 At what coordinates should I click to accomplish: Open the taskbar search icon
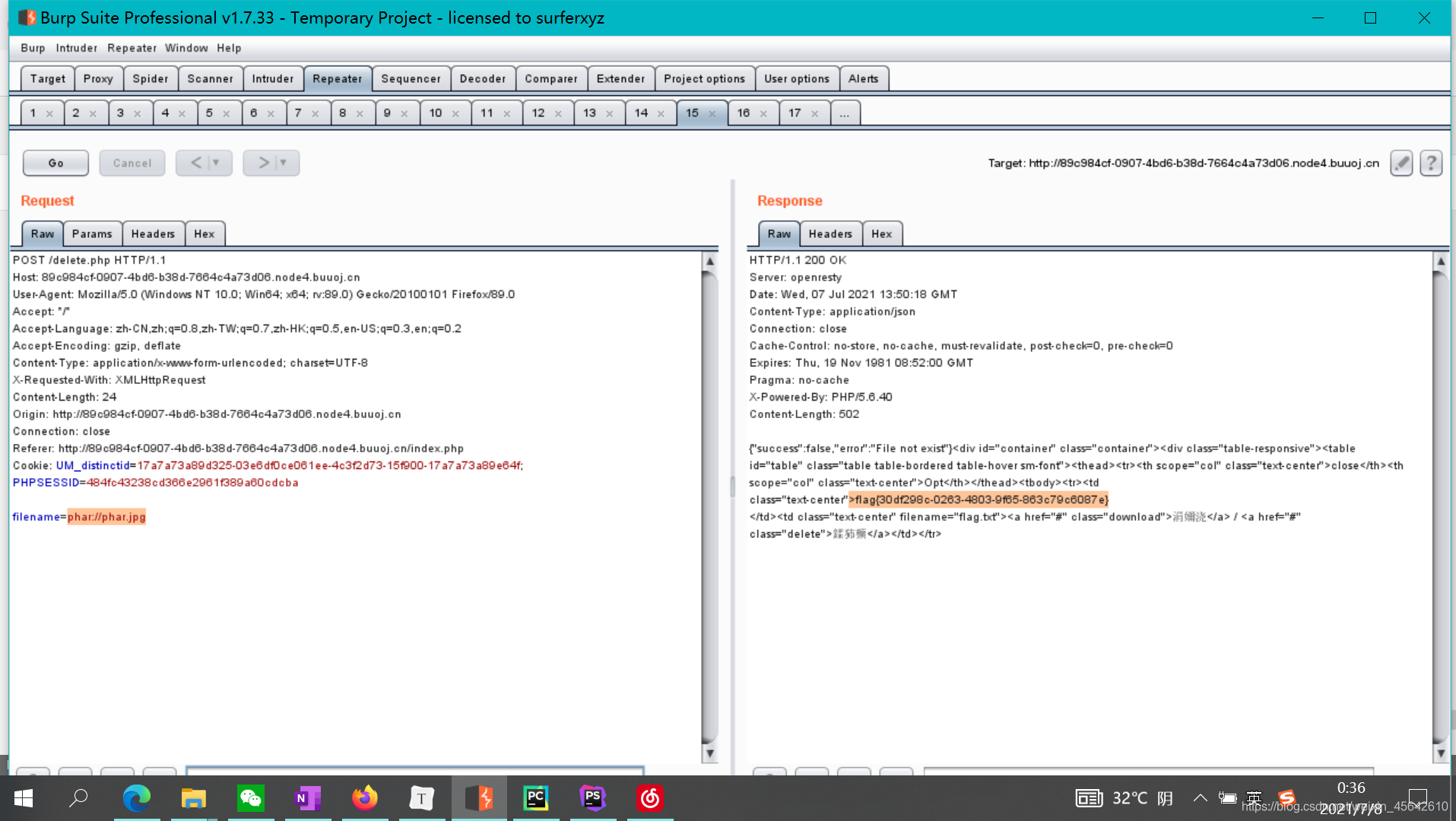(x=79, y=797)
